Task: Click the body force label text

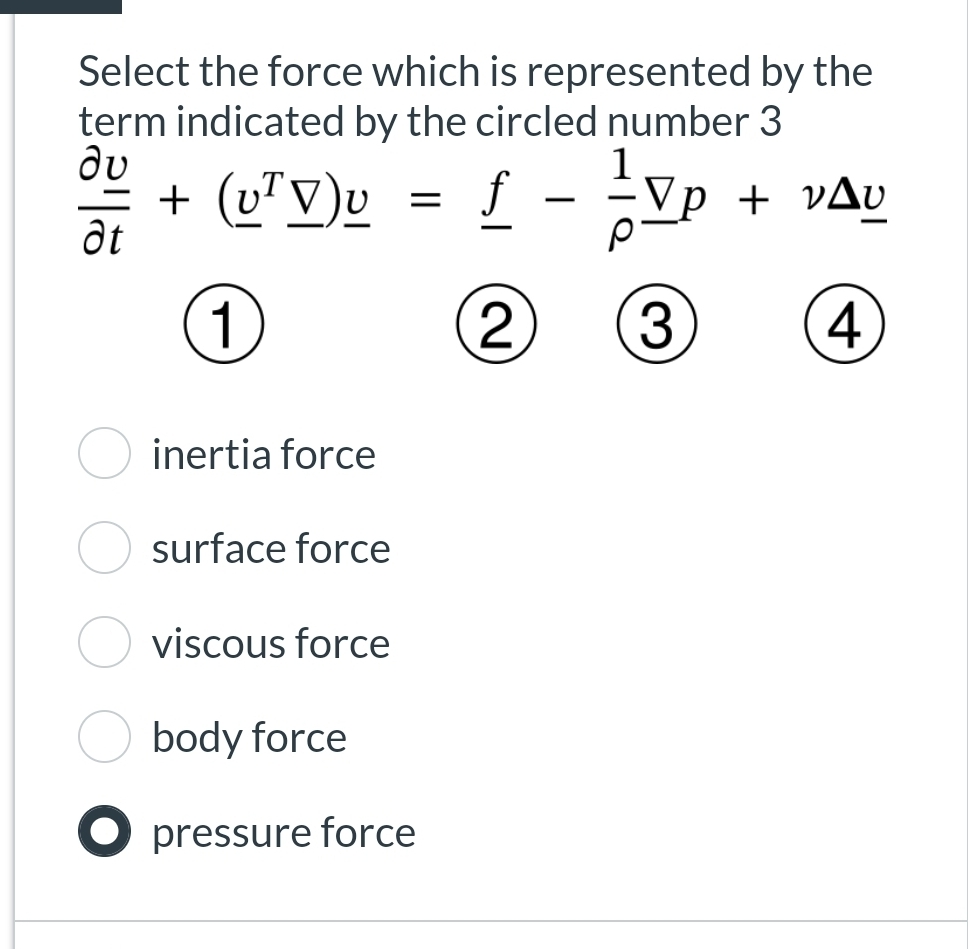Action: pyautogui.click(x=248, y=737)
